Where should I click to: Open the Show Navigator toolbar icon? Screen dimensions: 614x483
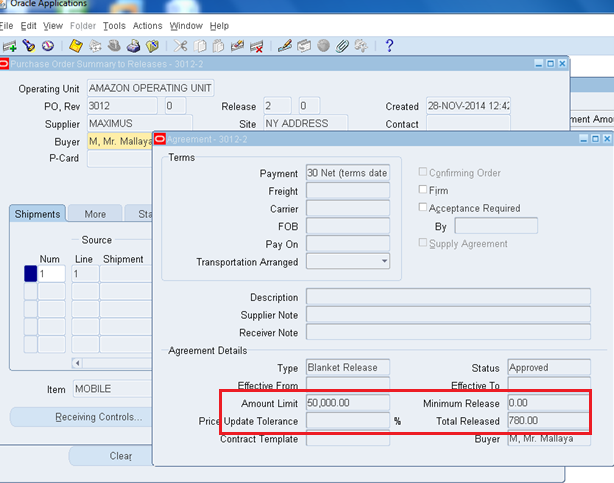[x=48, y=46]
